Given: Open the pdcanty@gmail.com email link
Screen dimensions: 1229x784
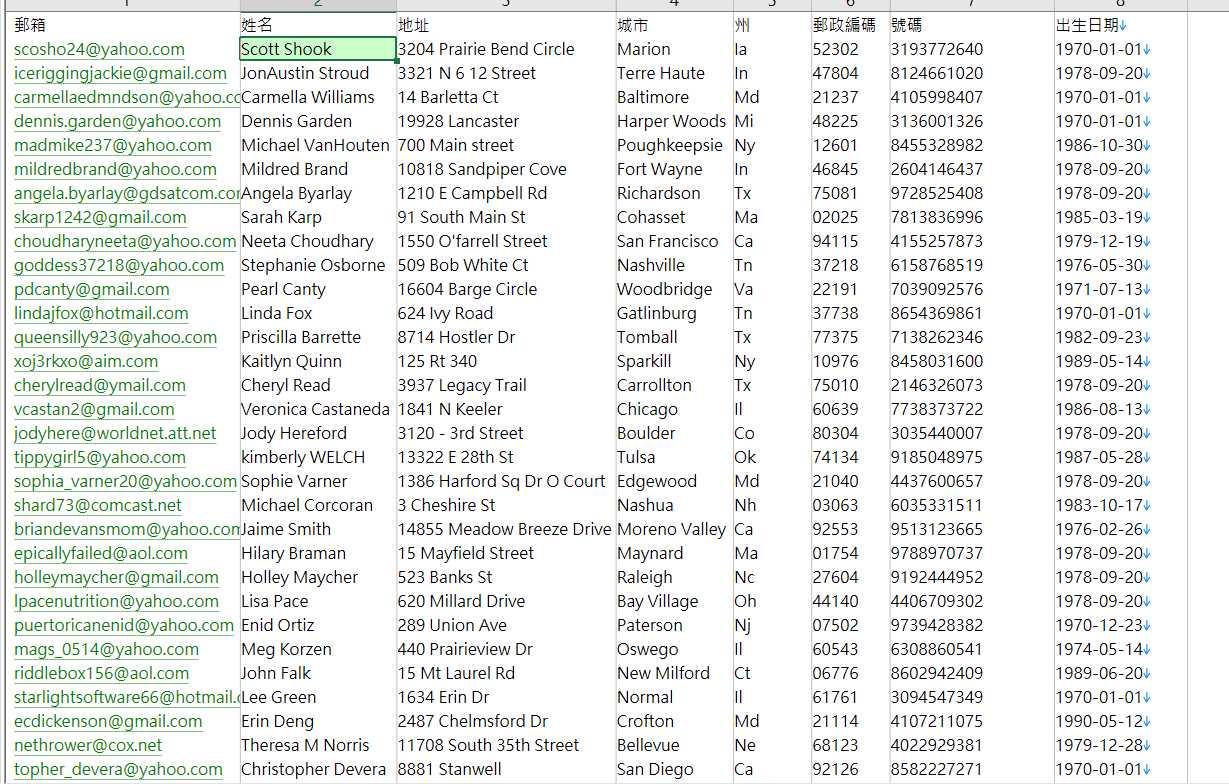Looking at the screenshot, I should pyautogui.click(x=91, y=289).
